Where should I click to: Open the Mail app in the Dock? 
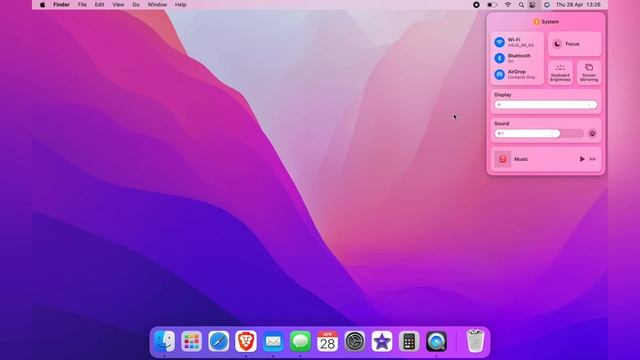tap(273, 341)
